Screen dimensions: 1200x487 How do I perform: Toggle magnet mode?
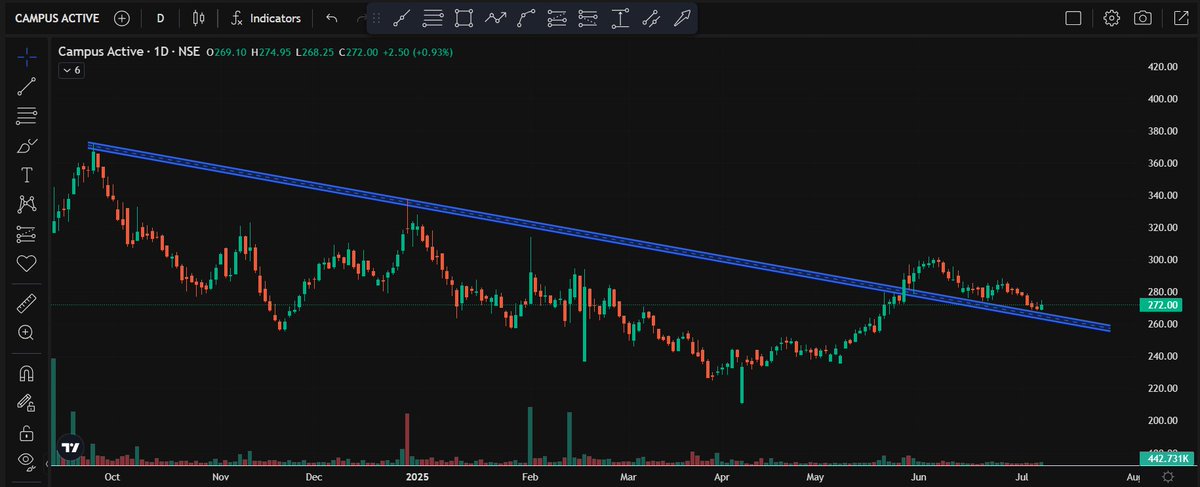[x=27, y=374]
